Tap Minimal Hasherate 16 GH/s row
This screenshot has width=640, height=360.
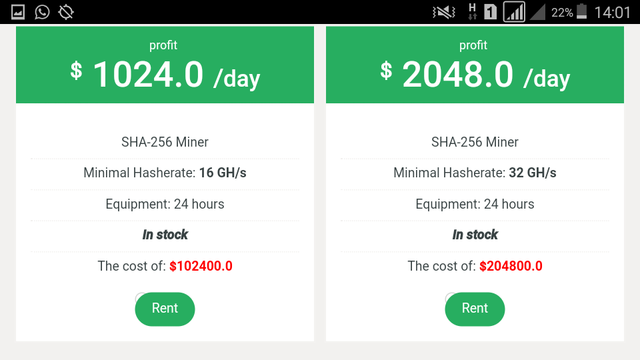[x=165, y=173]
